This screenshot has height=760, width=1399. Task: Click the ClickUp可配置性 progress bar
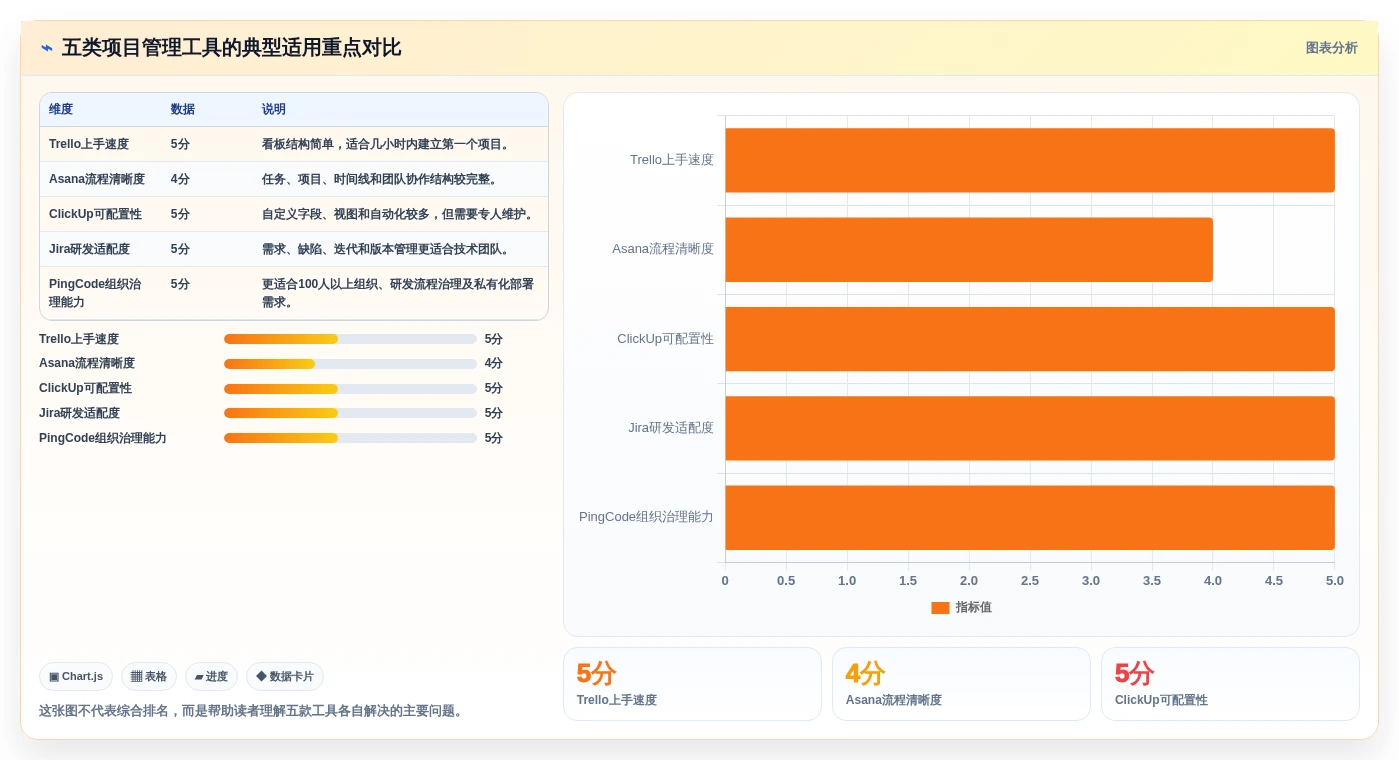tap(350, 389)
